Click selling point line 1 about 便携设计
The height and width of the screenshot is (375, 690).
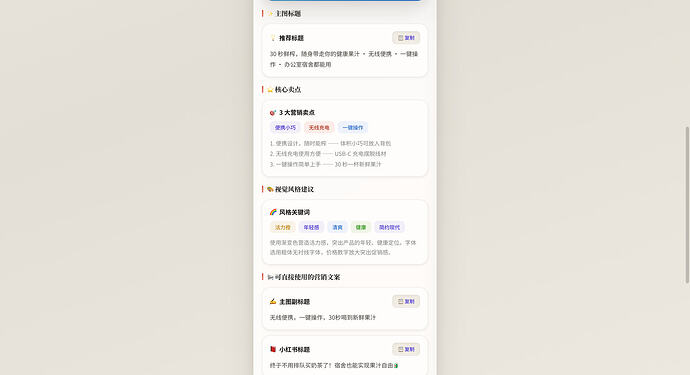pos(330,143)
